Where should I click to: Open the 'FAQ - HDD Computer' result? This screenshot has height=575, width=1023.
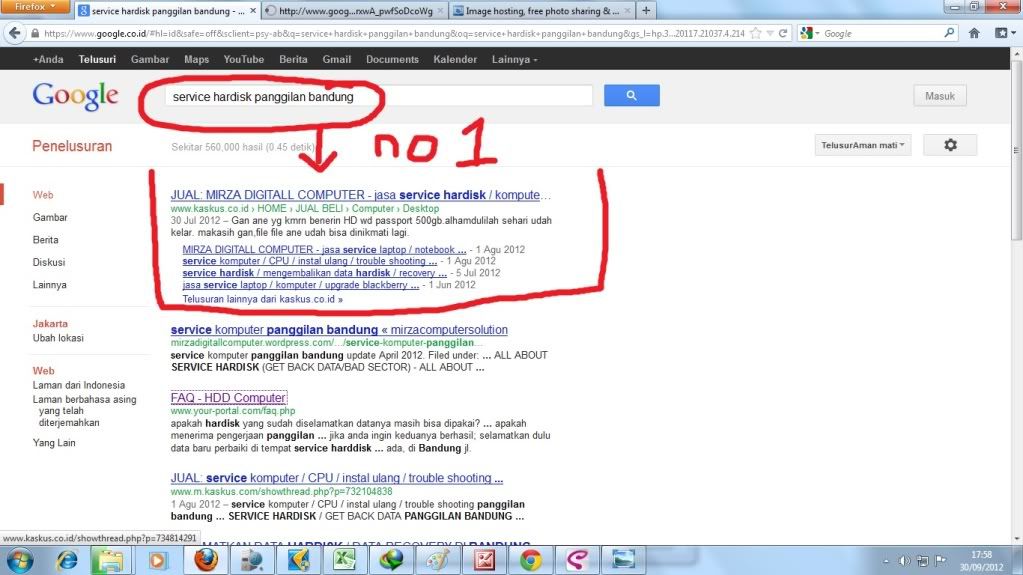coord(228,397)
